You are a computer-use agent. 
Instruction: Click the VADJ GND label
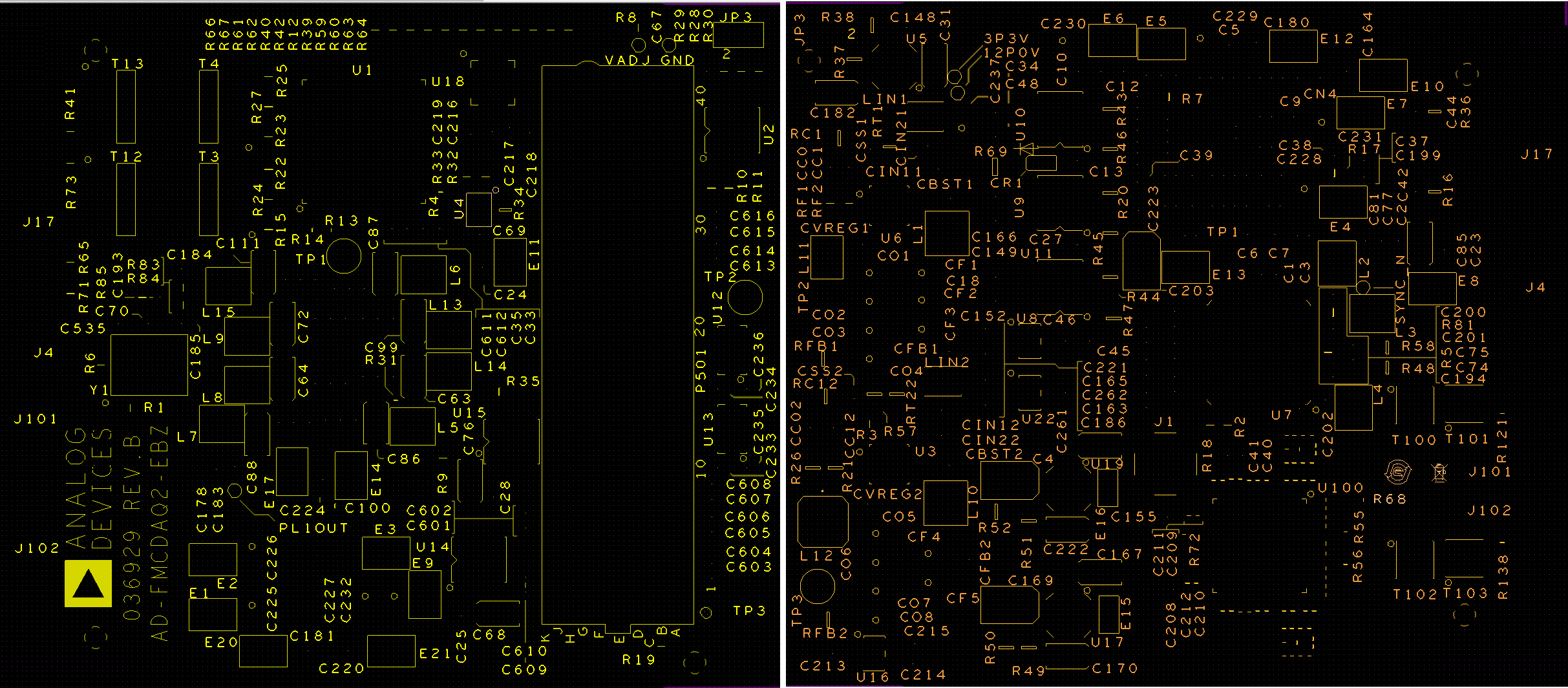650,60
